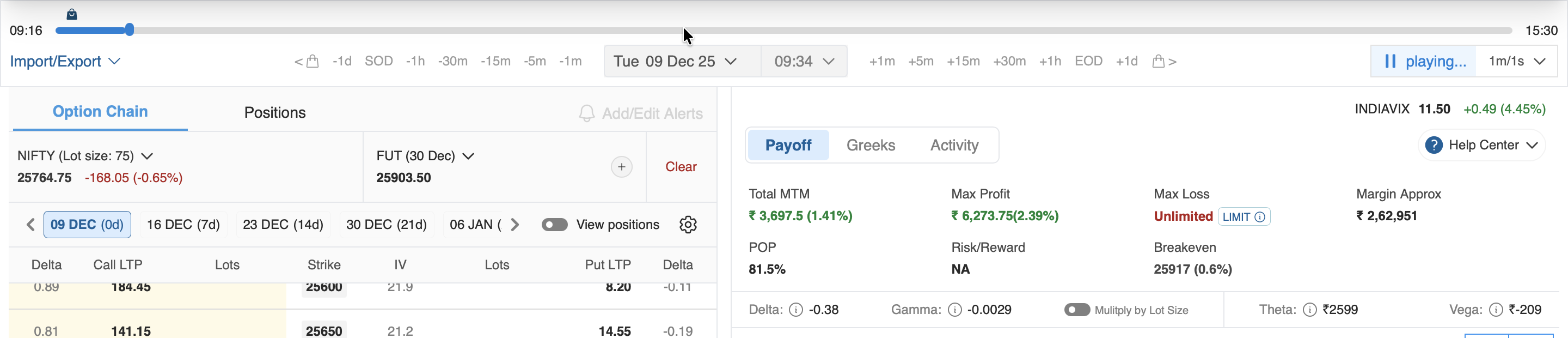Expand the 1m/1s playback speed dropdown

click(1516, 62)
